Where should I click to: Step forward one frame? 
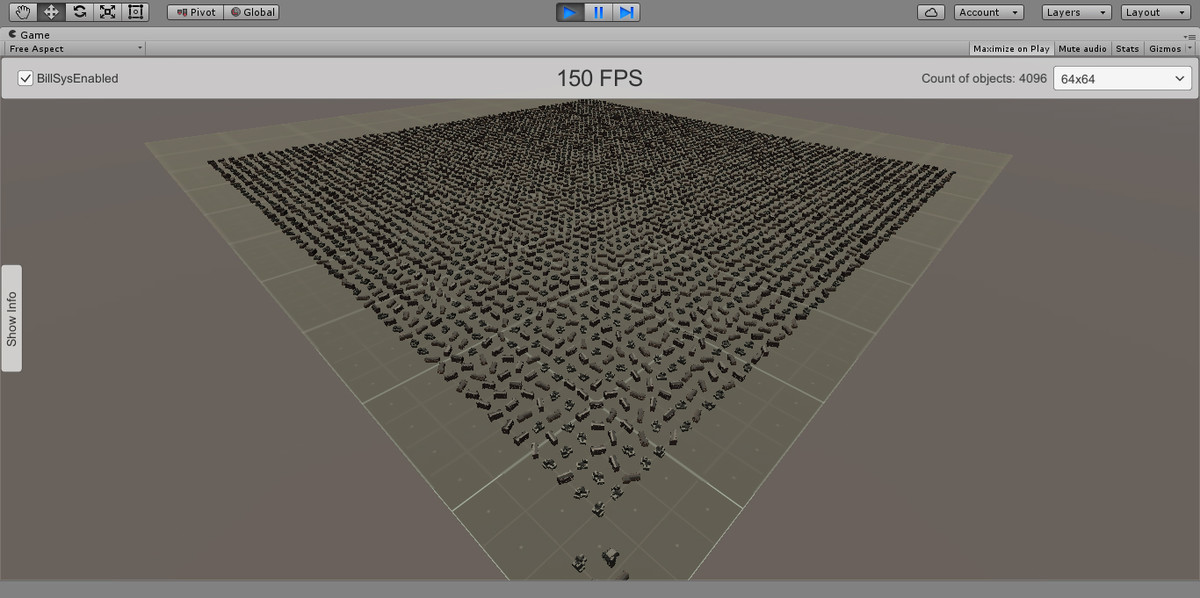(626, 12)
